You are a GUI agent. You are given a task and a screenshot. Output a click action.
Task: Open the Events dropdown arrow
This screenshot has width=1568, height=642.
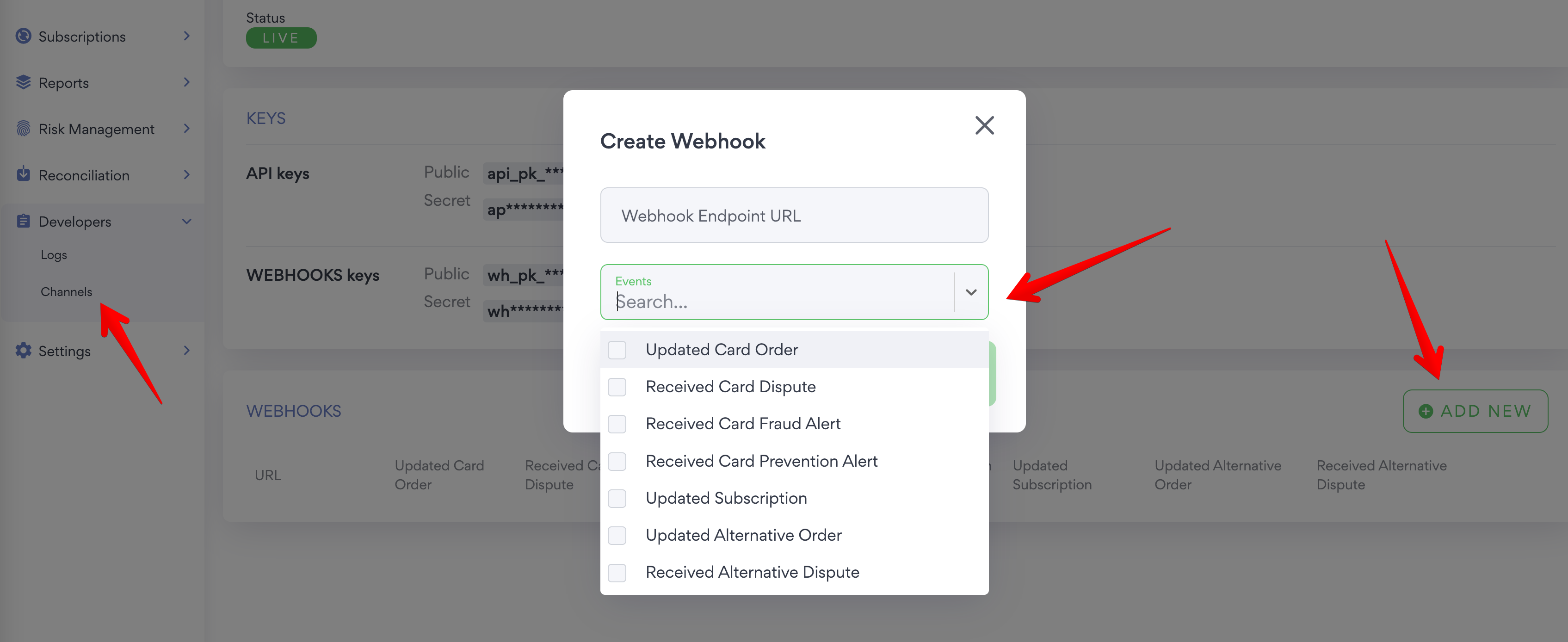click(x=971, y=293)
